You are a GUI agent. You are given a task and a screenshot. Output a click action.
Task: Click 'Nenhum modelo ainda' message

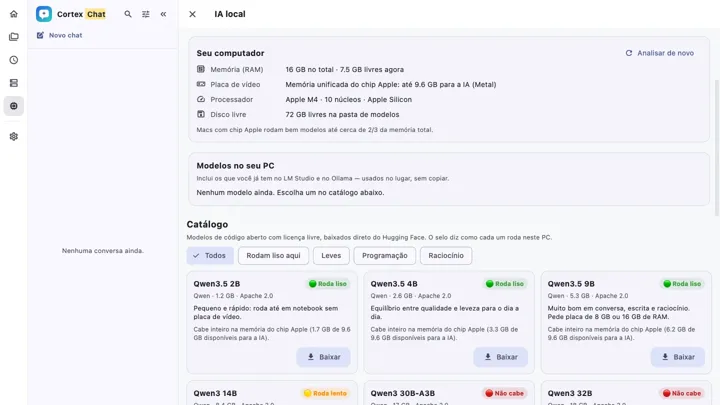pos(290,192)
